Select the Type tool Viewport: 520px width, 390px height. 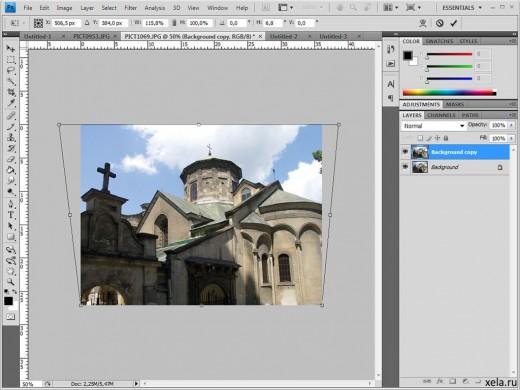(x=11, y=215)
